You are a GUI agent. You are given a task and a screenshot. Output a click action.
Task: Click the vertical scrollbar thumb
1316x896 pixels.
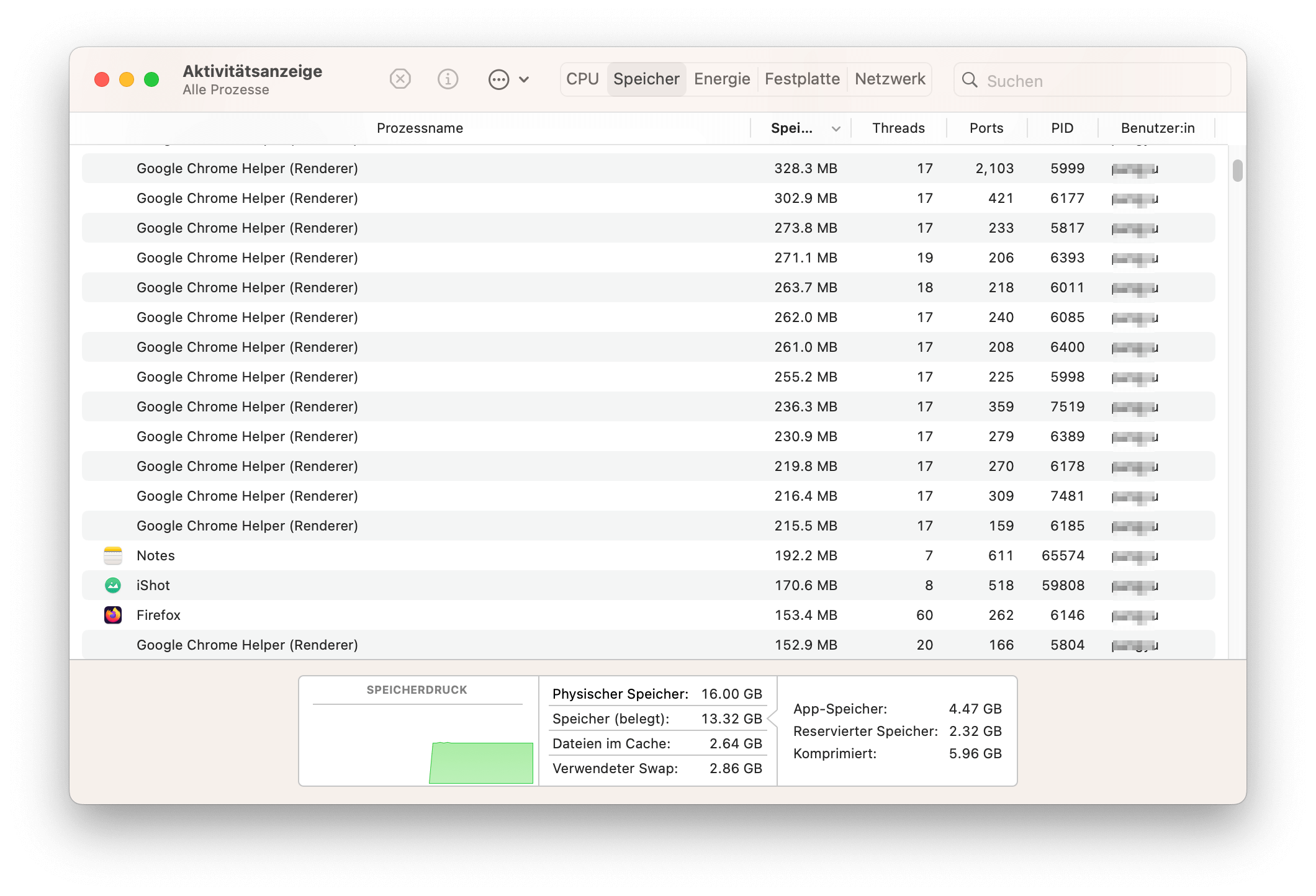click(x=1237, y=171)
